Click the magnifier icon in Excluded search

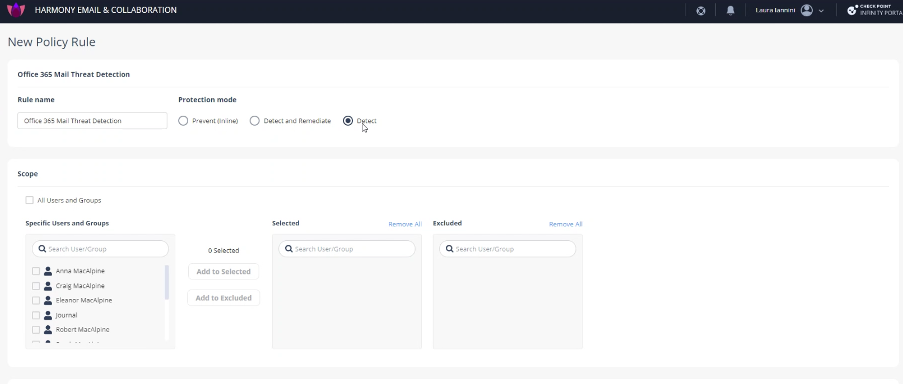[x=449, y=249]
